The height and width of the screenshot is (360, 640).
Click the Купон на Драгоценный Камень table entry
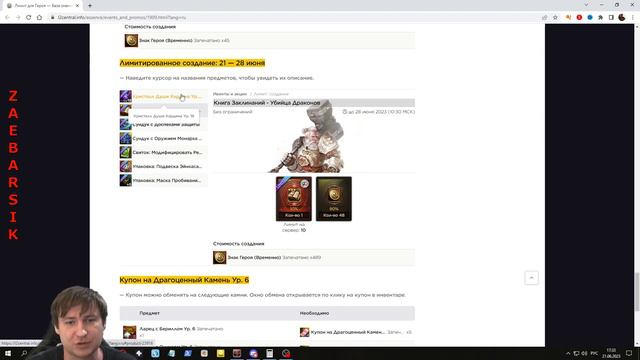[348, 332]
